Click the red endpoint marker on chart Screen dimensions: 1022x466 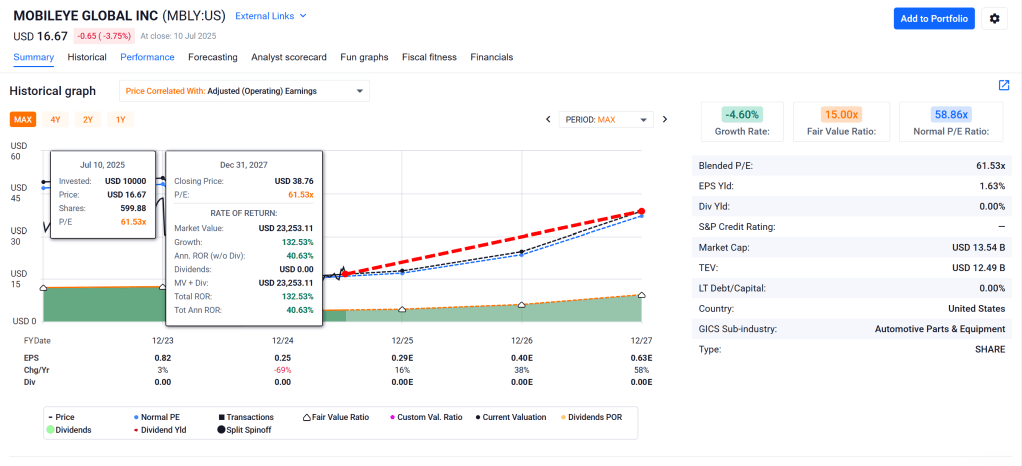641,211
